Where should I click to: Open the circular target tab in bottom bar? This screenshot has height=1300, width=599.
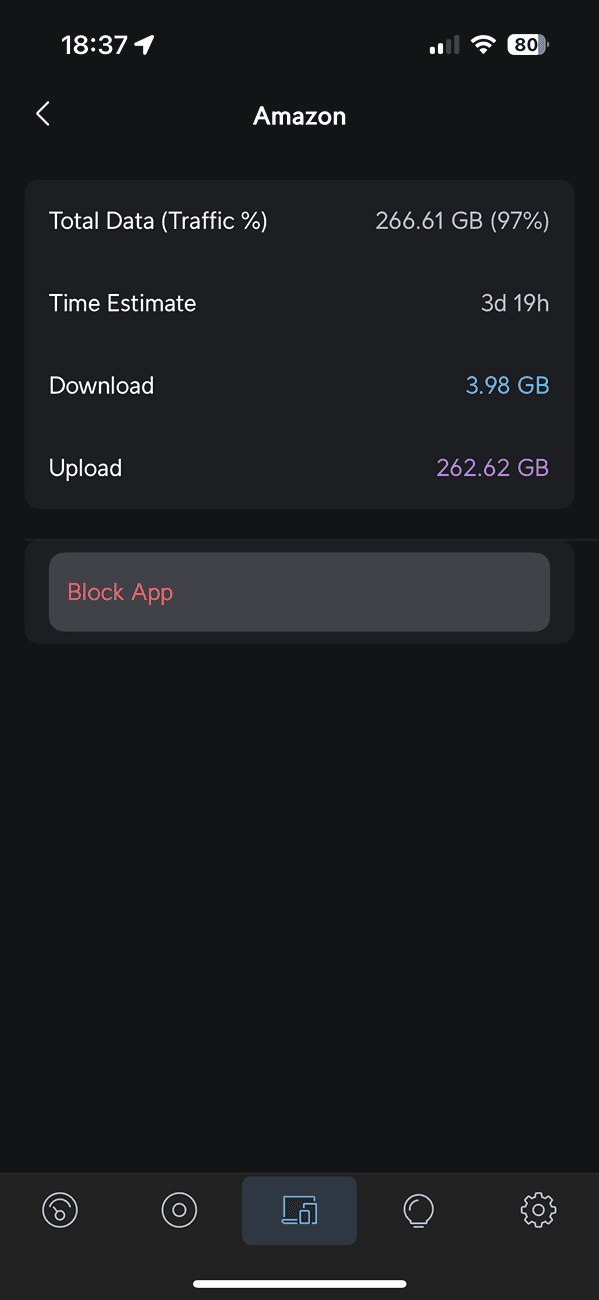[x=179, y=1211]
